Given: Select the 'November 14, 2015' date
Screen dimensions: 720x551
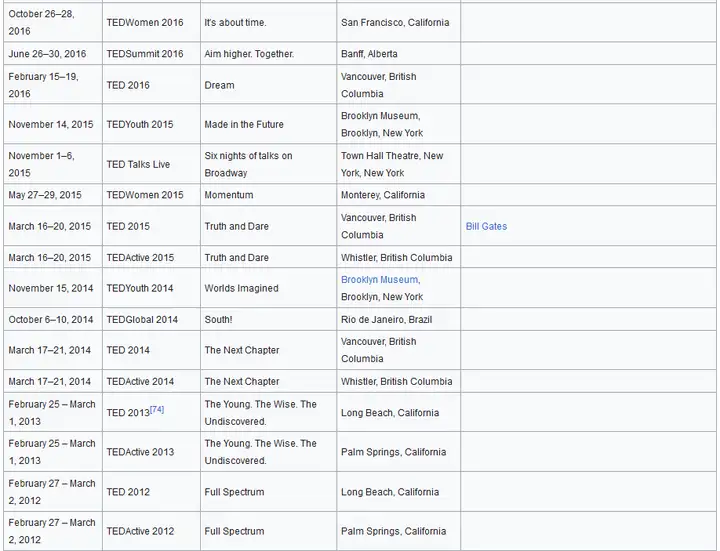Looking at the screenshot, I should 51,124.
